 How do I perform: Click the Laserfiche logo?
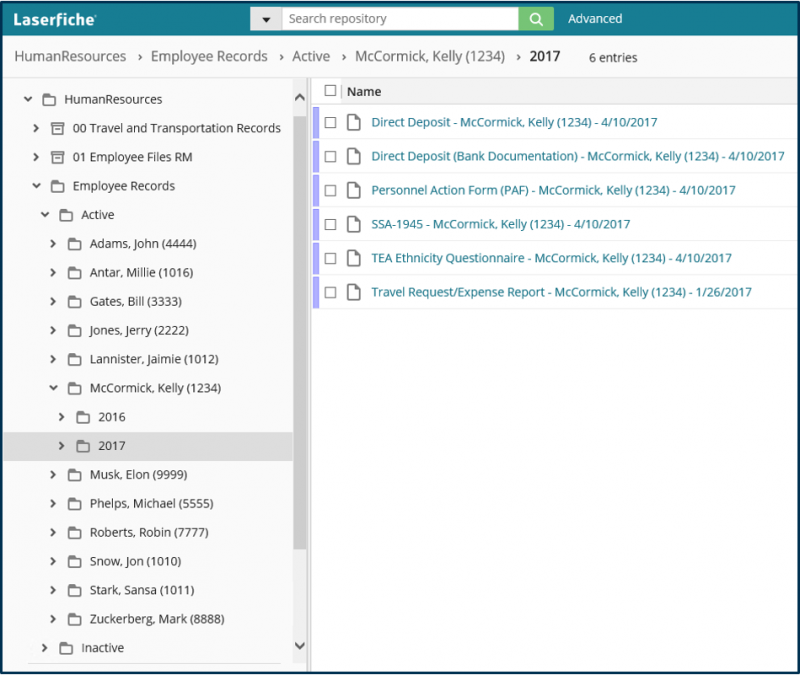[52, 17]
